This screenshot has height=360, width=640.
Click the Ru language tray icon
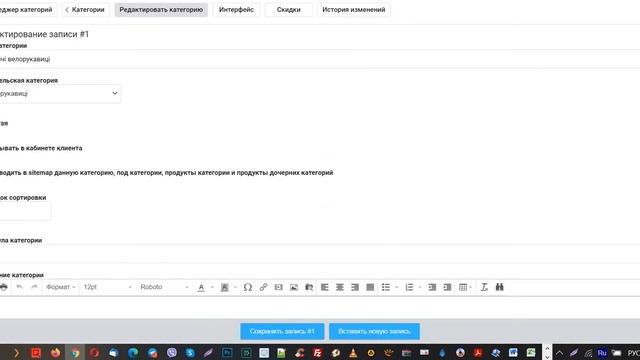coord(602,353)
